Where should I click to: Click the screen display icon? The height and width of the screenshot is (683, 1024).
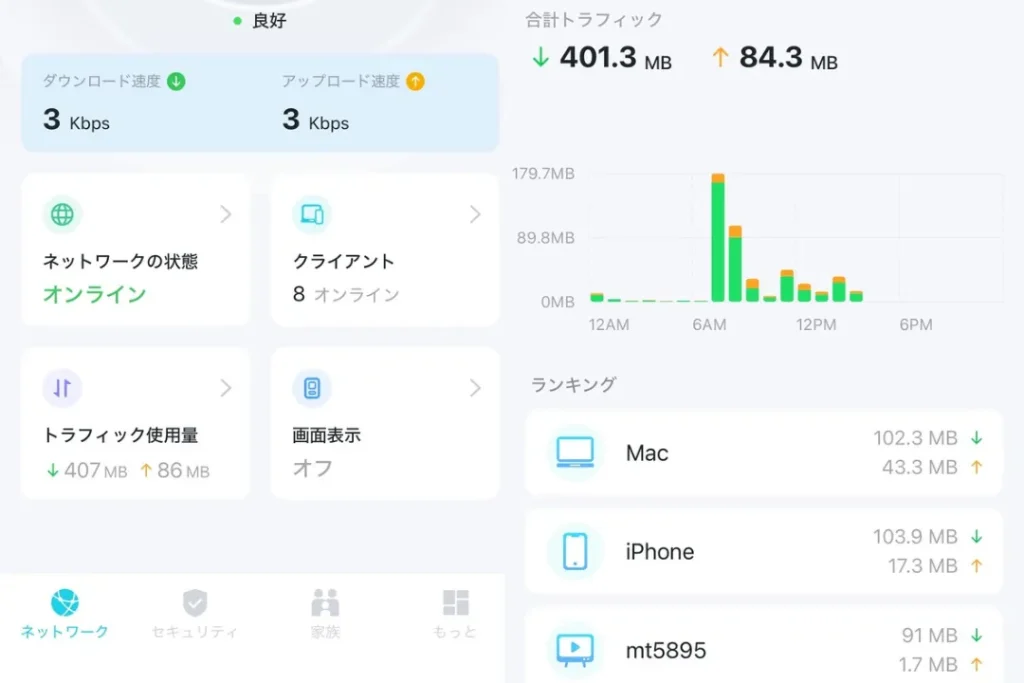311,388
